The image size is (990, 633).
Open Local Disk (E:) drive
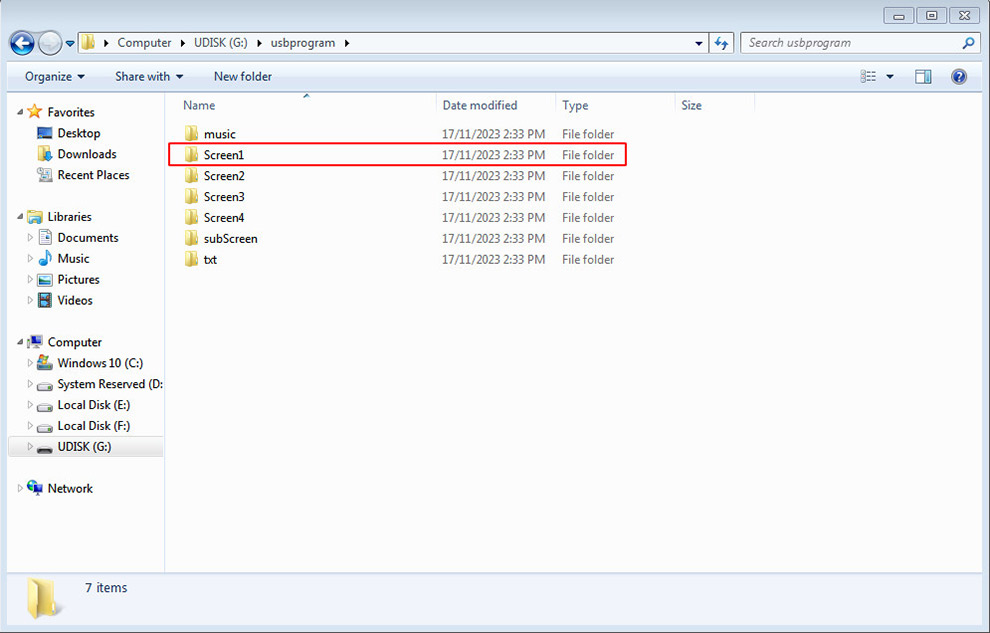pos(93,405)
